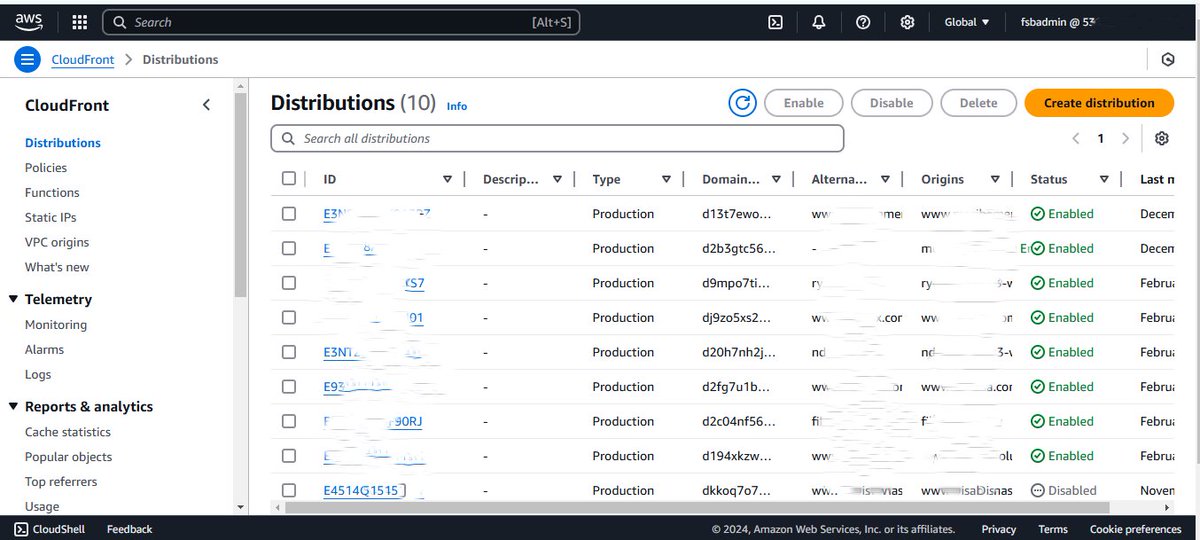This screenshot has width=1200, height=540.
Task: Open Functions in the side menu
Action: click(x=52, y=192)
